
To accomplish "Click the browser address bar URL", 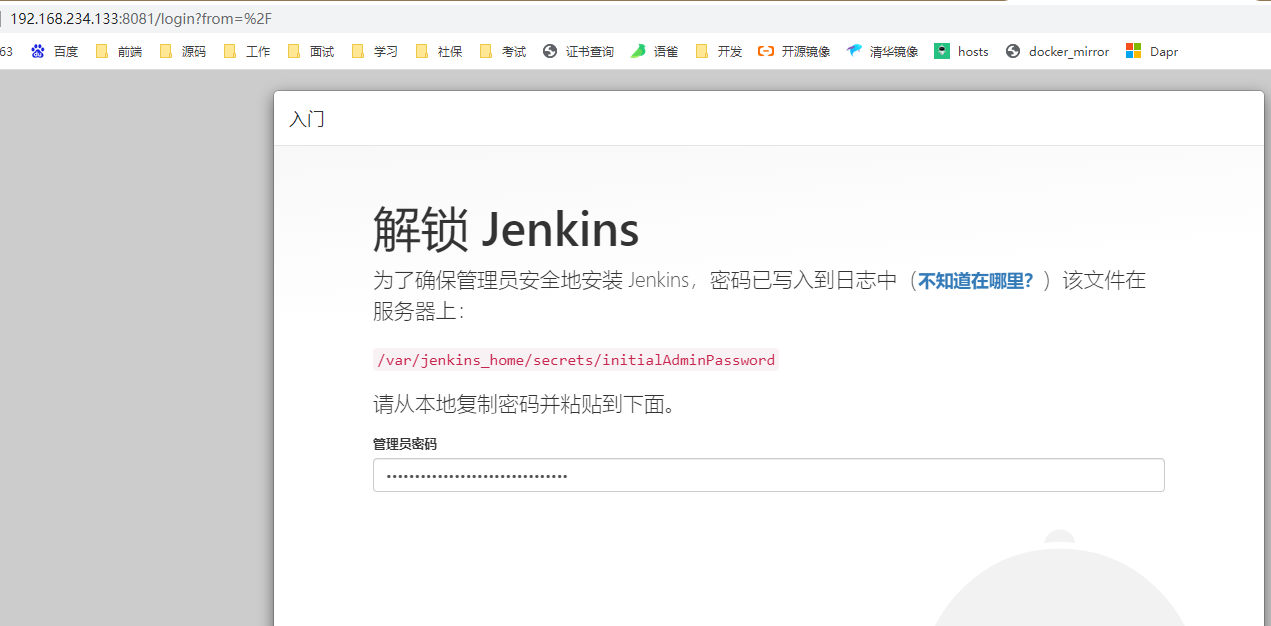I will 141,18.
